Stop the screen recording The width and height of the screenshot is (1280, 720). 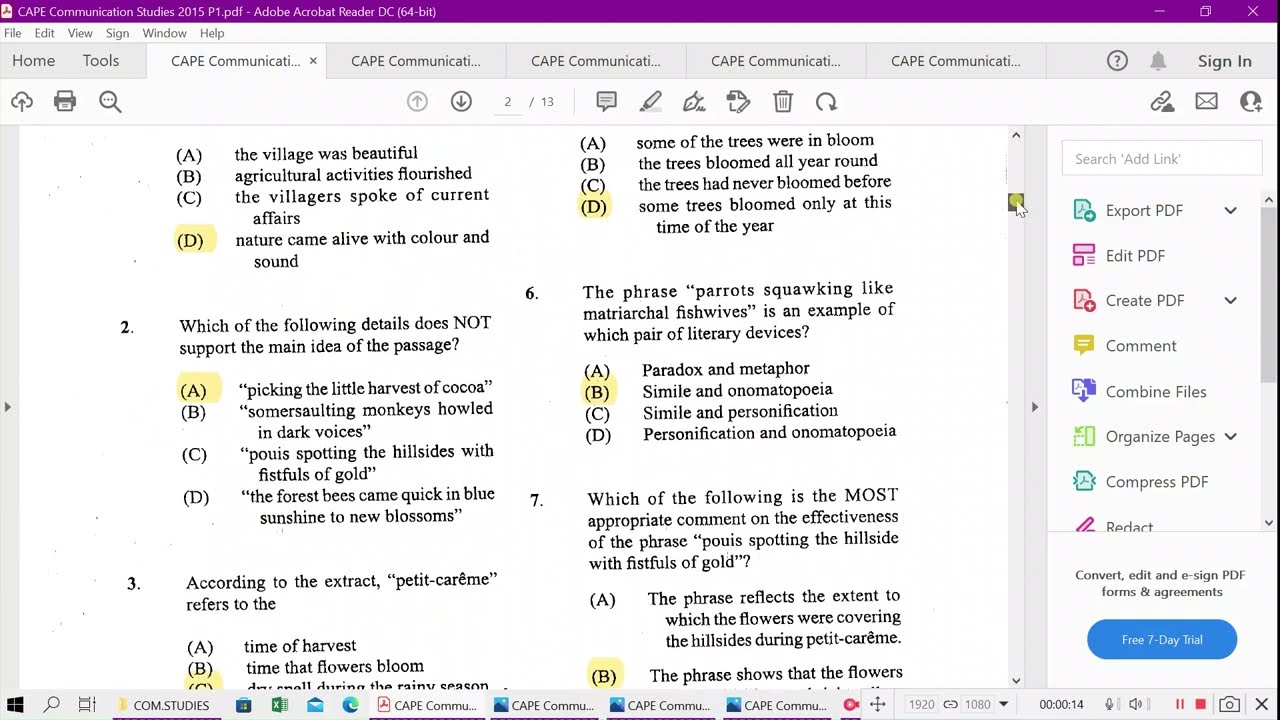tap(1201, 705)
